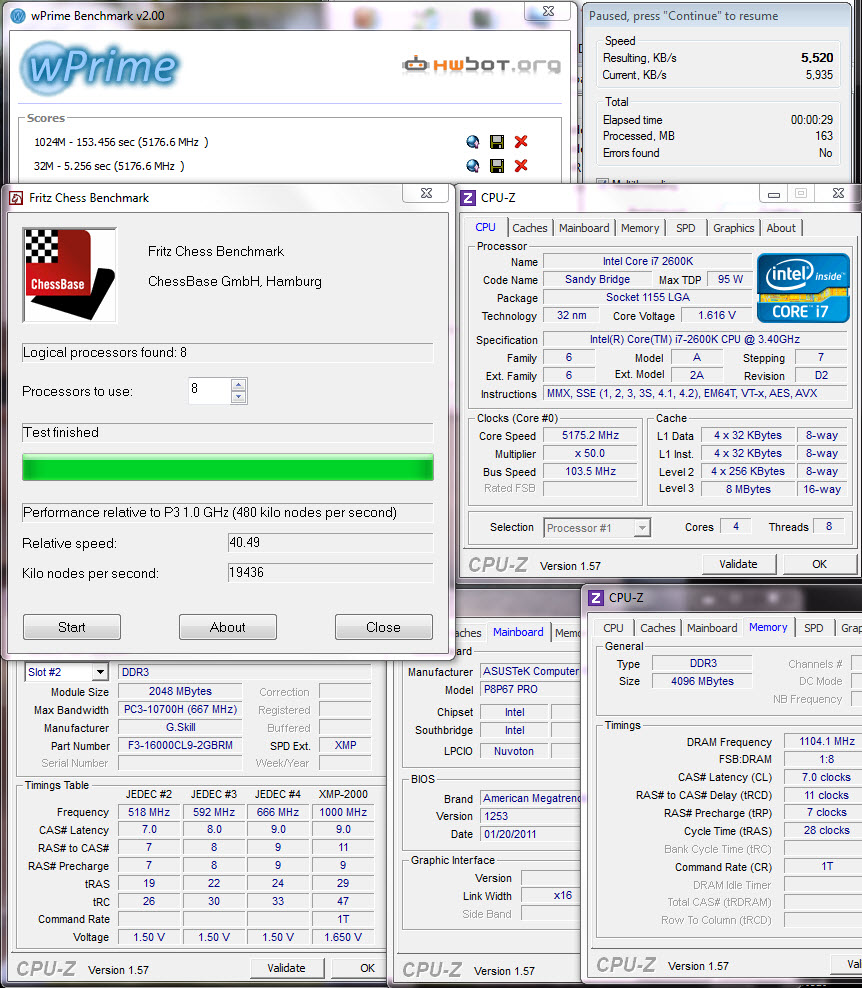Open the About tab in top CPU-Z window
Screen dimensions: 862x988
click(x=781, y=228)
